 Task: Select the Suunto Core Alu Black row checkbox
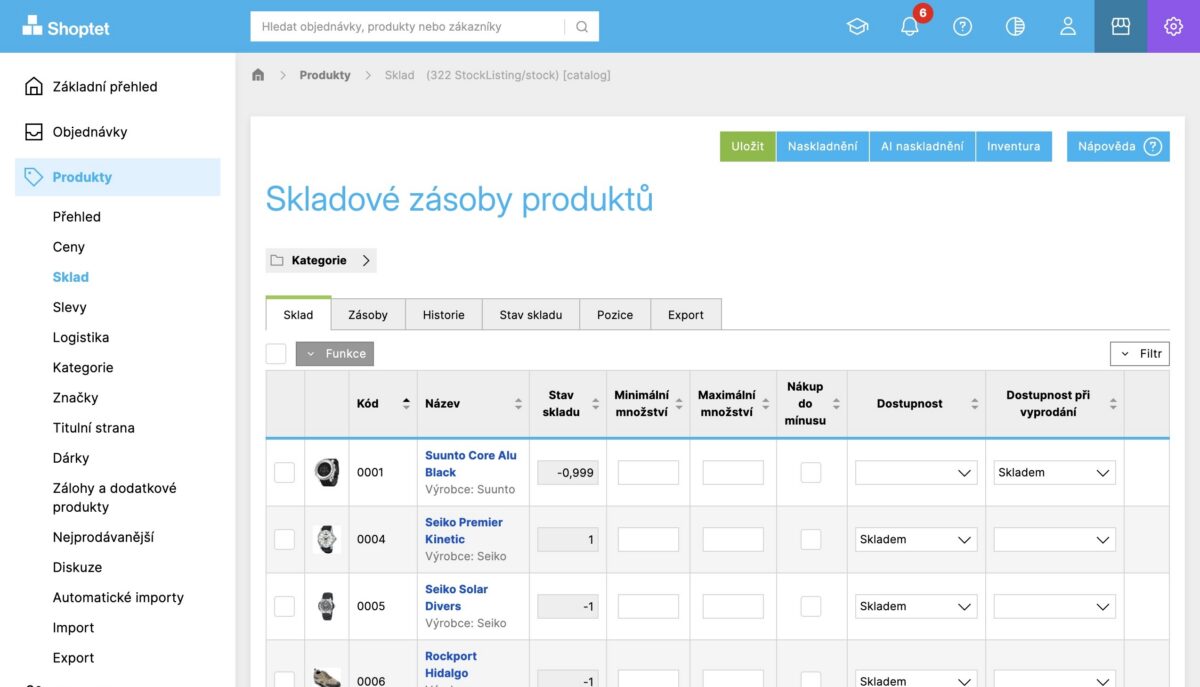285,472
